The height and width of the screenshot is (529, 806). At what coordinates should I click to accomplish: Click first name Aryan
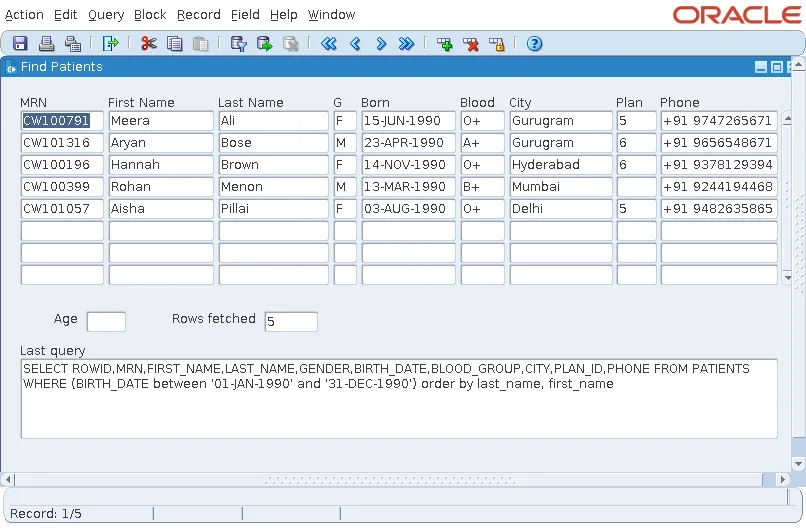[x=161, y=143]
